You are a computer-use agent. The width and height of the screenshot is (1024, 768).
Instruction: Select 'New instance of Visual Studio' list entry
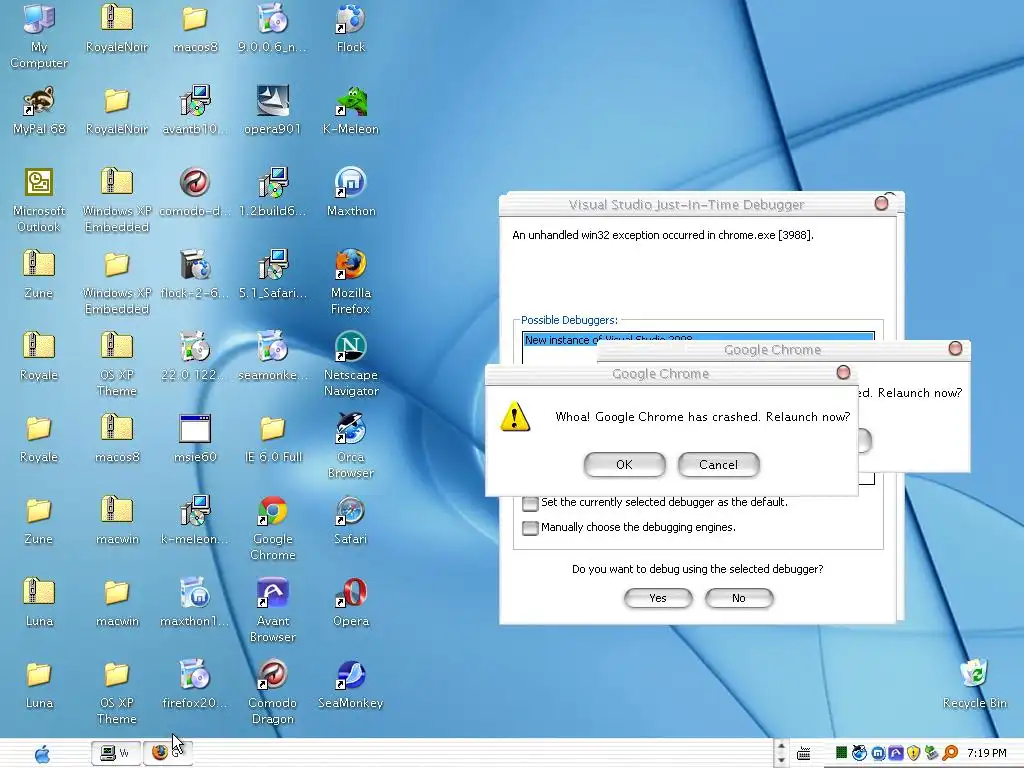pyautogui.click(x=697, y=339)
